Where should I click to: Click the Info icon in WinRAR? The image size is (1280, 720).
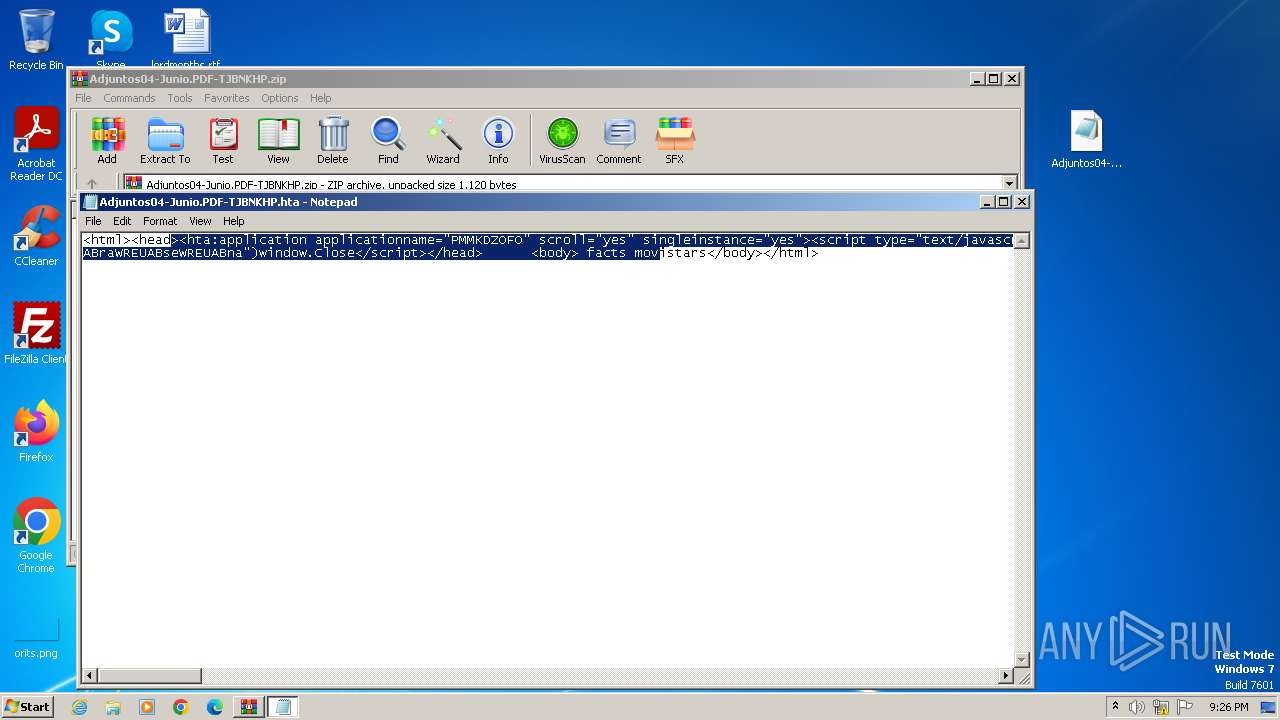pos(498,140)
